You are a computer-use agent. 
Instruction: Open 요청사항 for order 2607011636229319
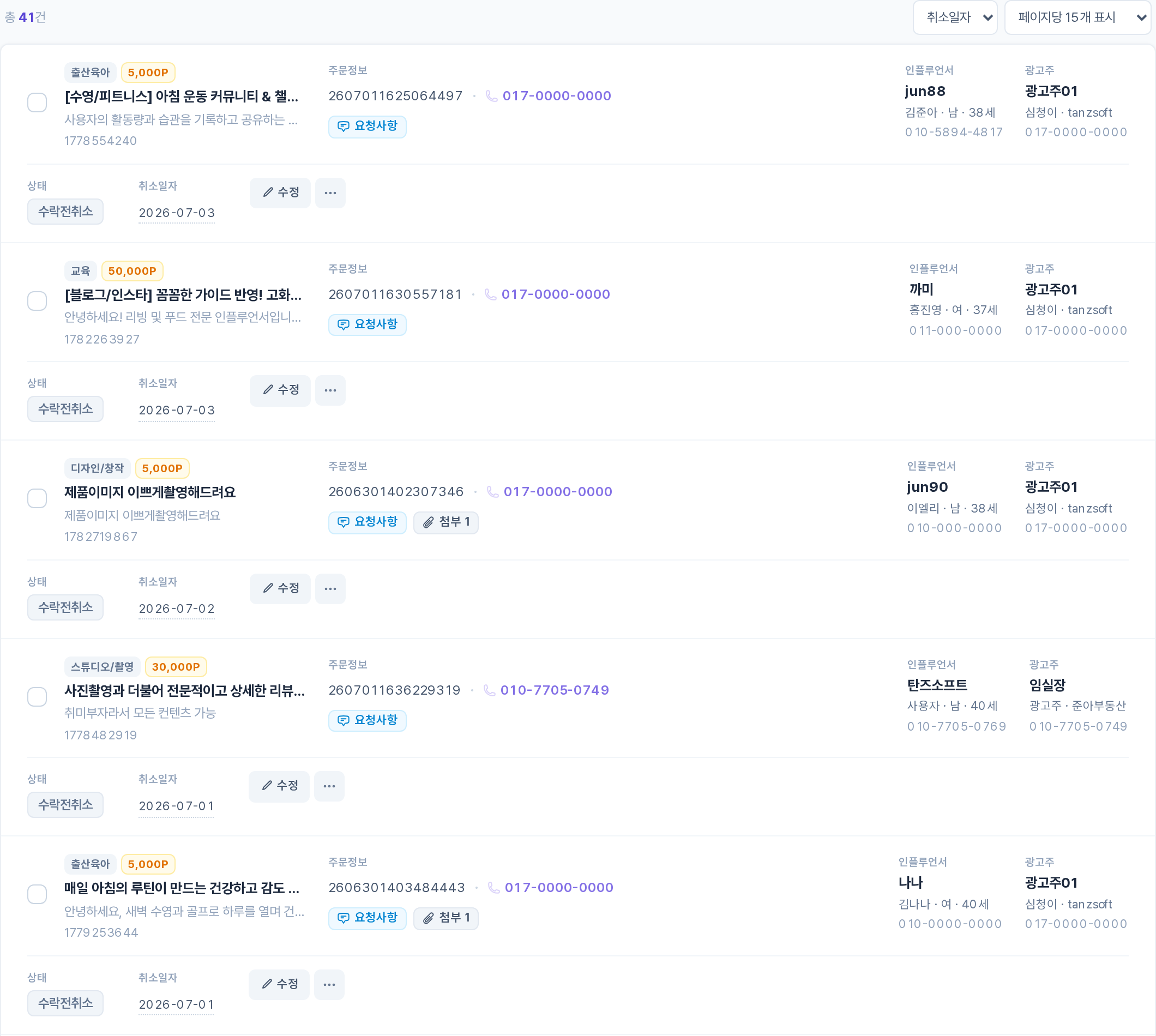point(367,720)
